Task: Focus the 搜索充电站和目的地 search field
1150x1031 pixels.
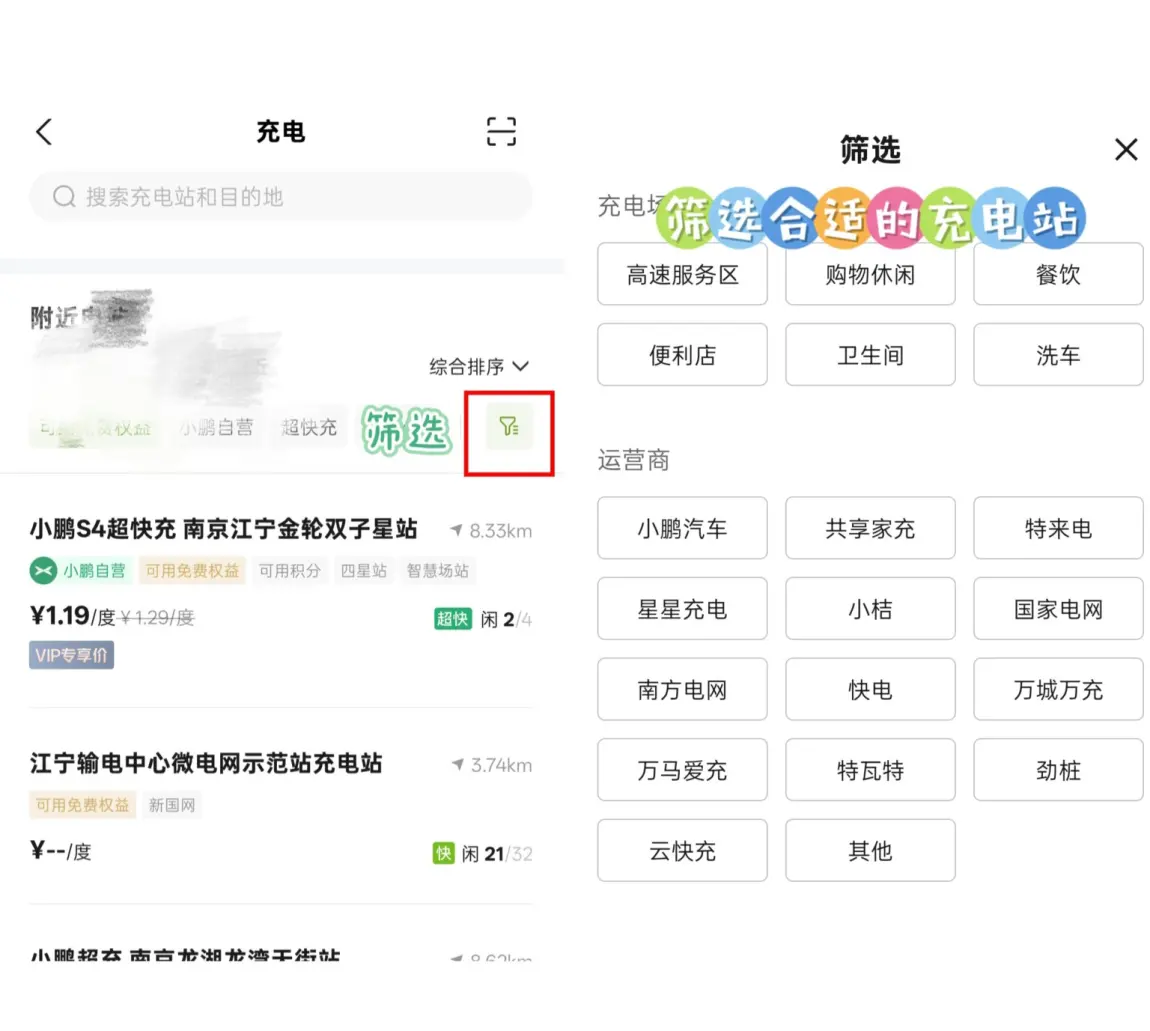Action: tap(281, 197)
